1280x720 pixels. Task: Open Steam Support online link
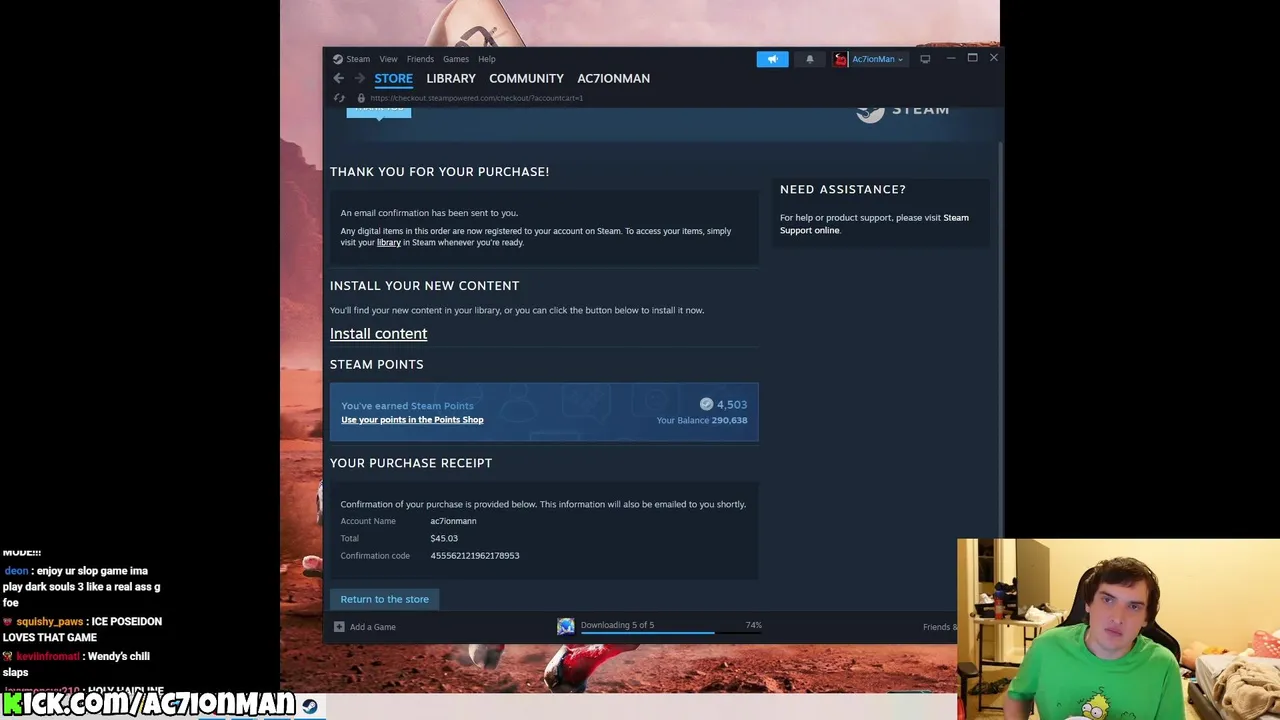[x=874, y=224]
